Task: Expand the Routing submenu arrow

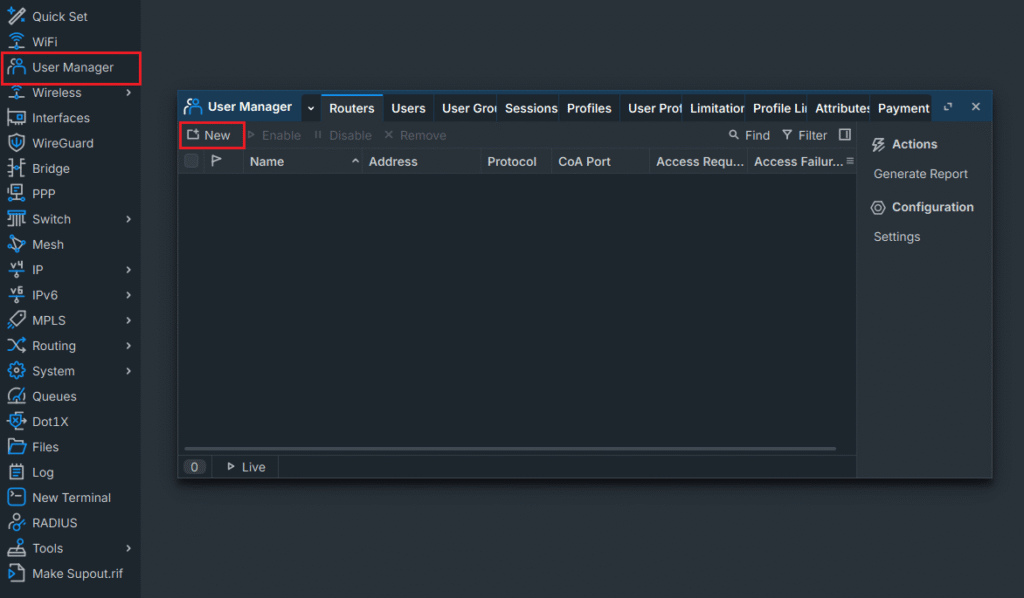Action: pos(129,345)
